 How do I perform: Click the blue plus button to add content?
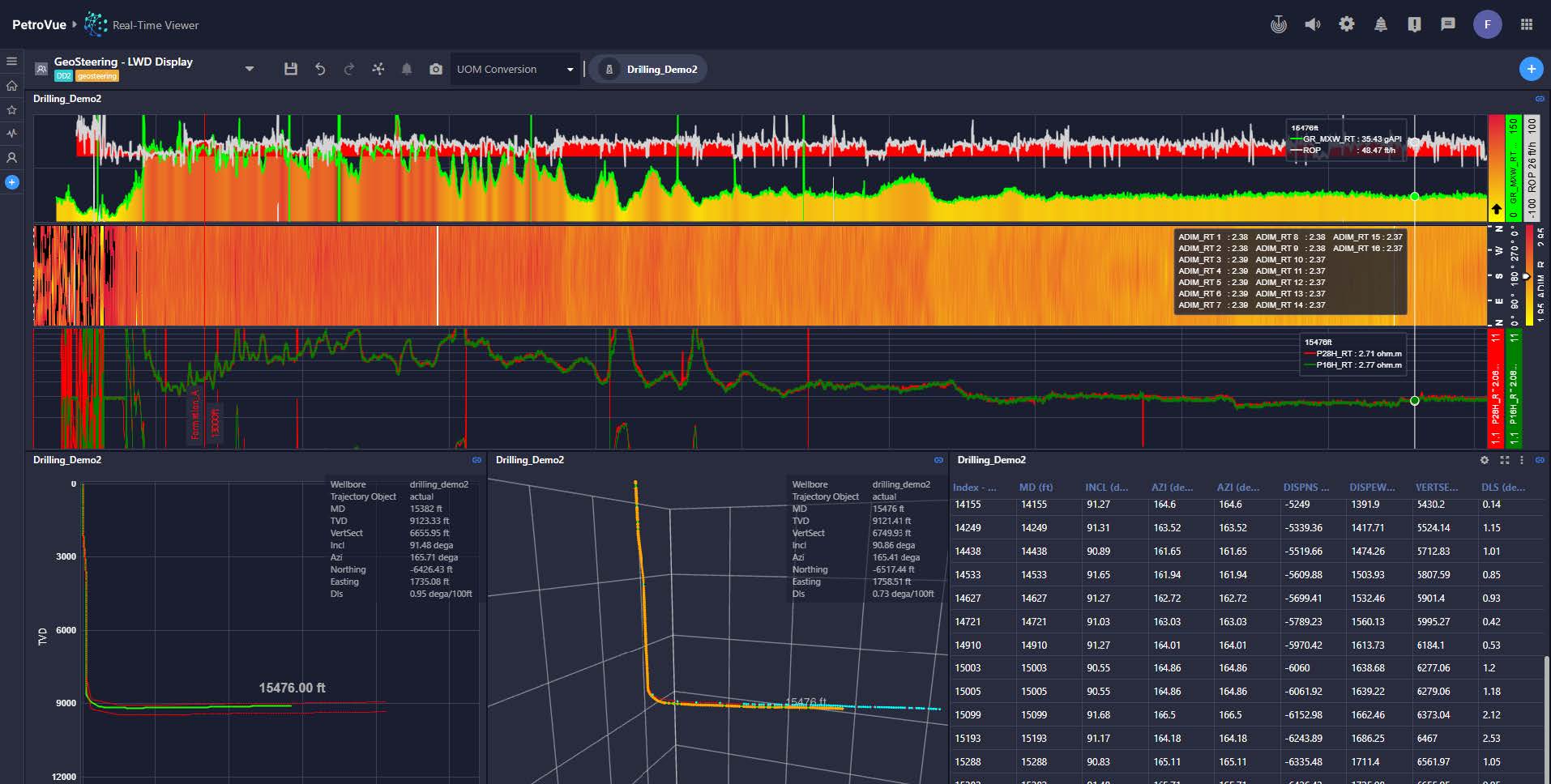[x=1531, y=69]
